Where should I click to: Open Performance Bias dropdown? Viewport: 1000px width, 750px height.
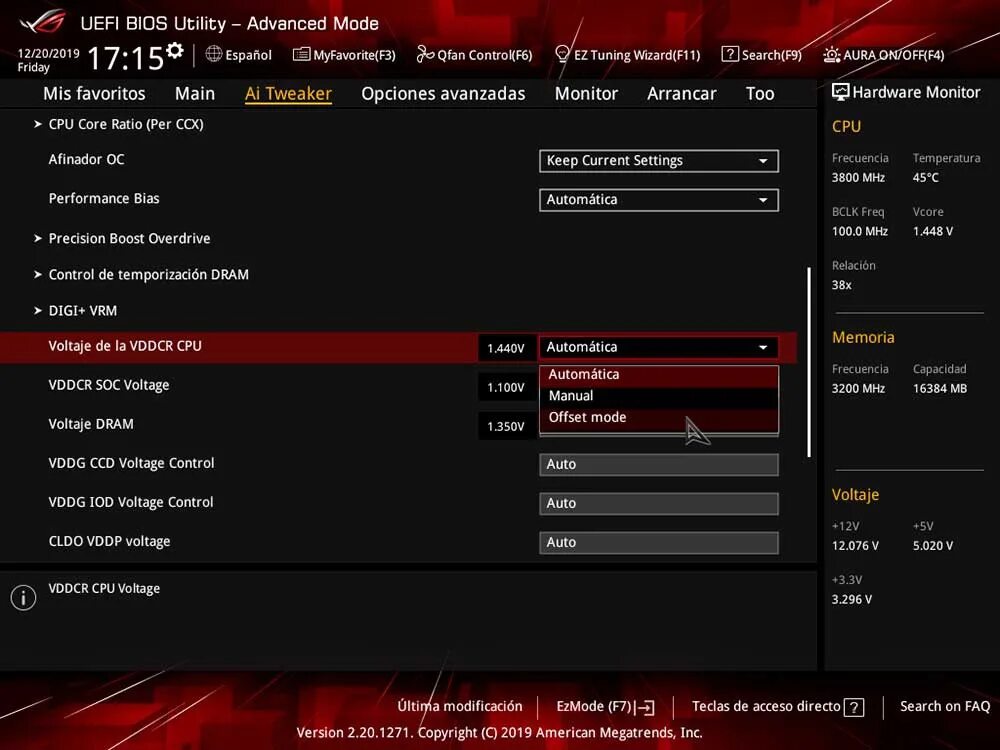(659, 200)
